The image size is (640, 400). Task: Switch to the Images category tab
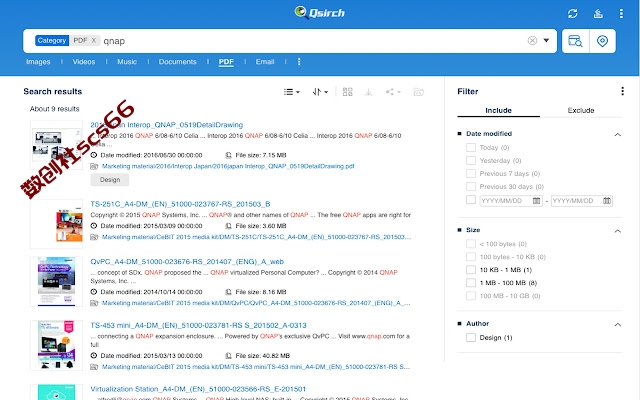(38, 62)
